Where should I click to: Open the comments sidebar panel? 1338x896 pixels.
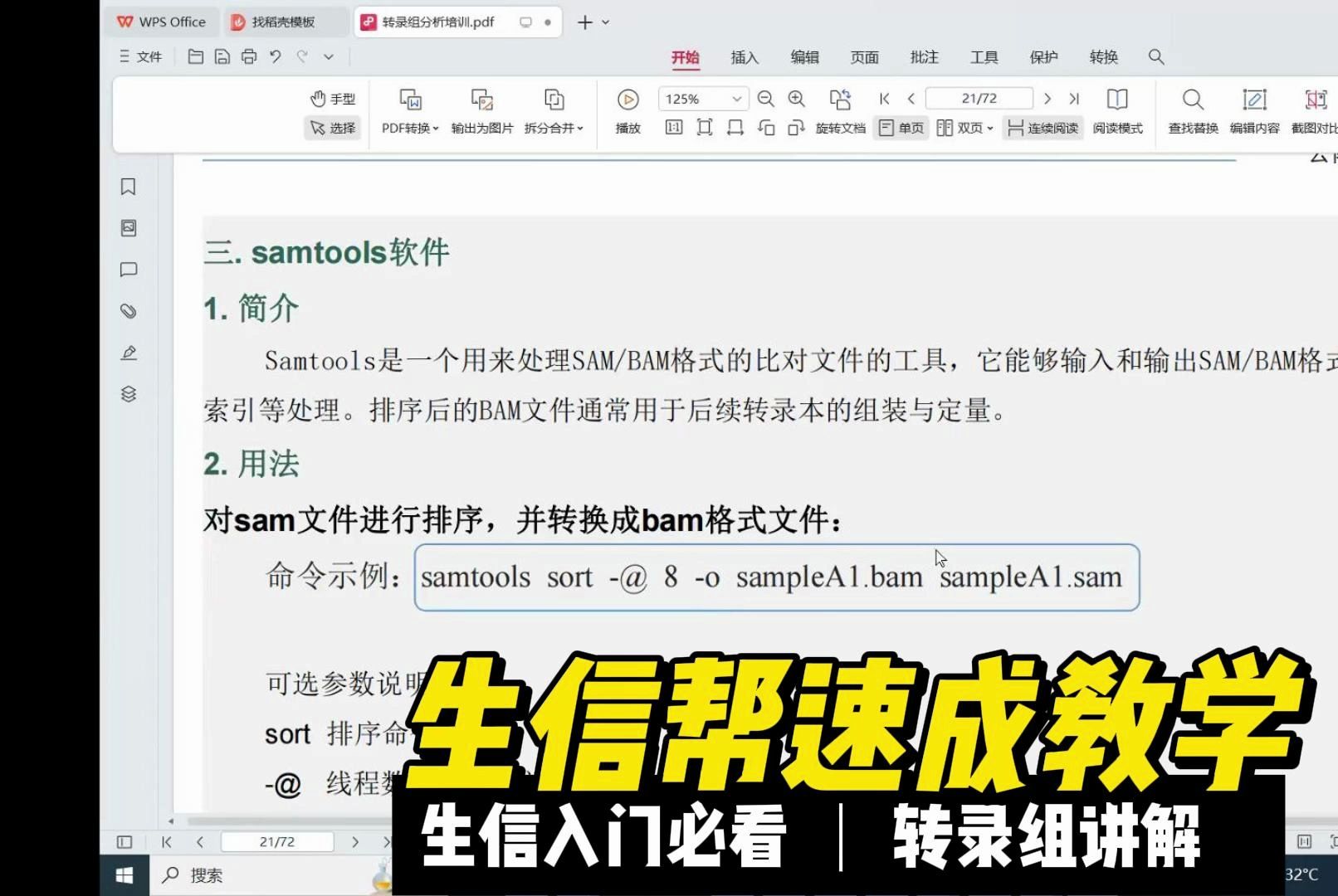click(129, 270)
